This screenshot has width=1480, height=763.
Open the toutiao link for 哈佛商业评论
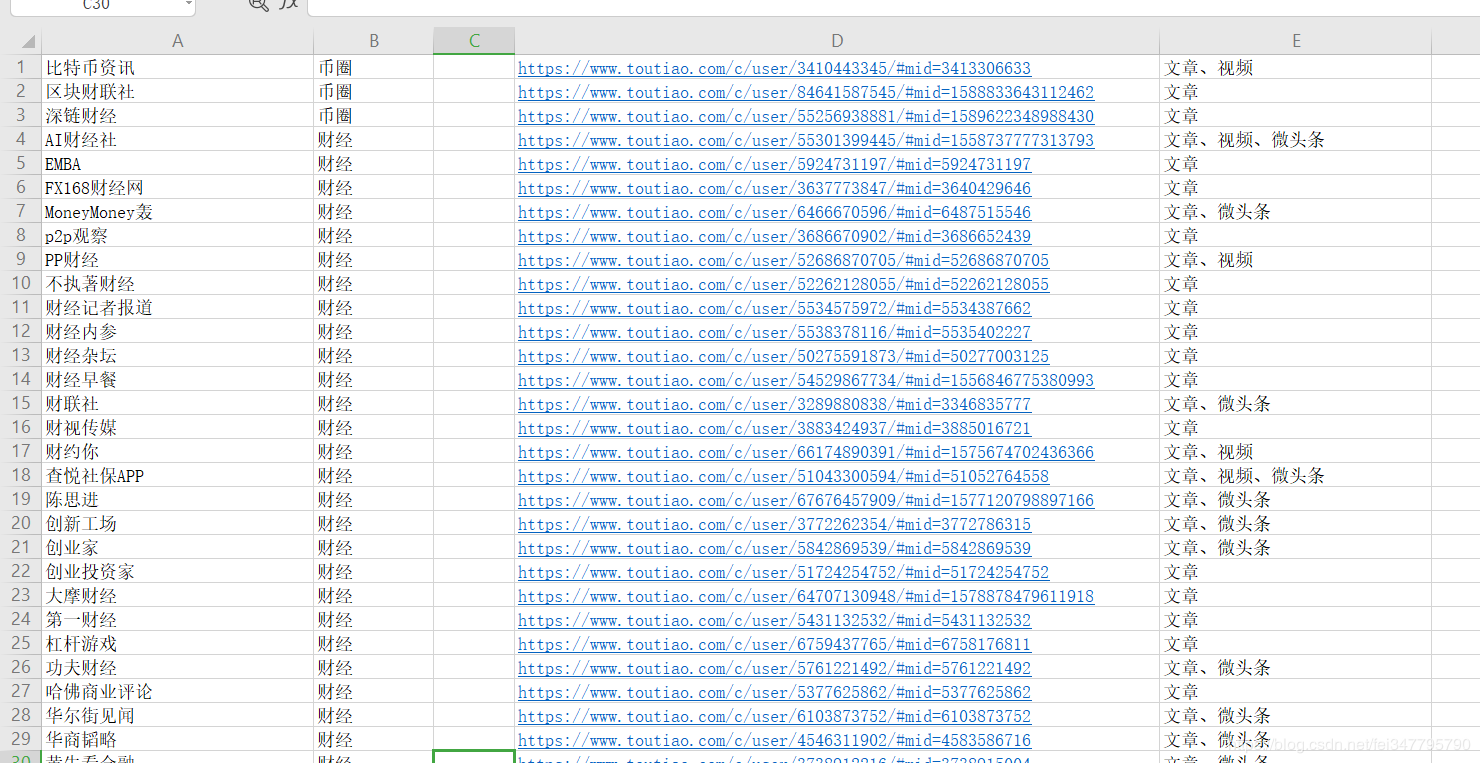[774, 692]
